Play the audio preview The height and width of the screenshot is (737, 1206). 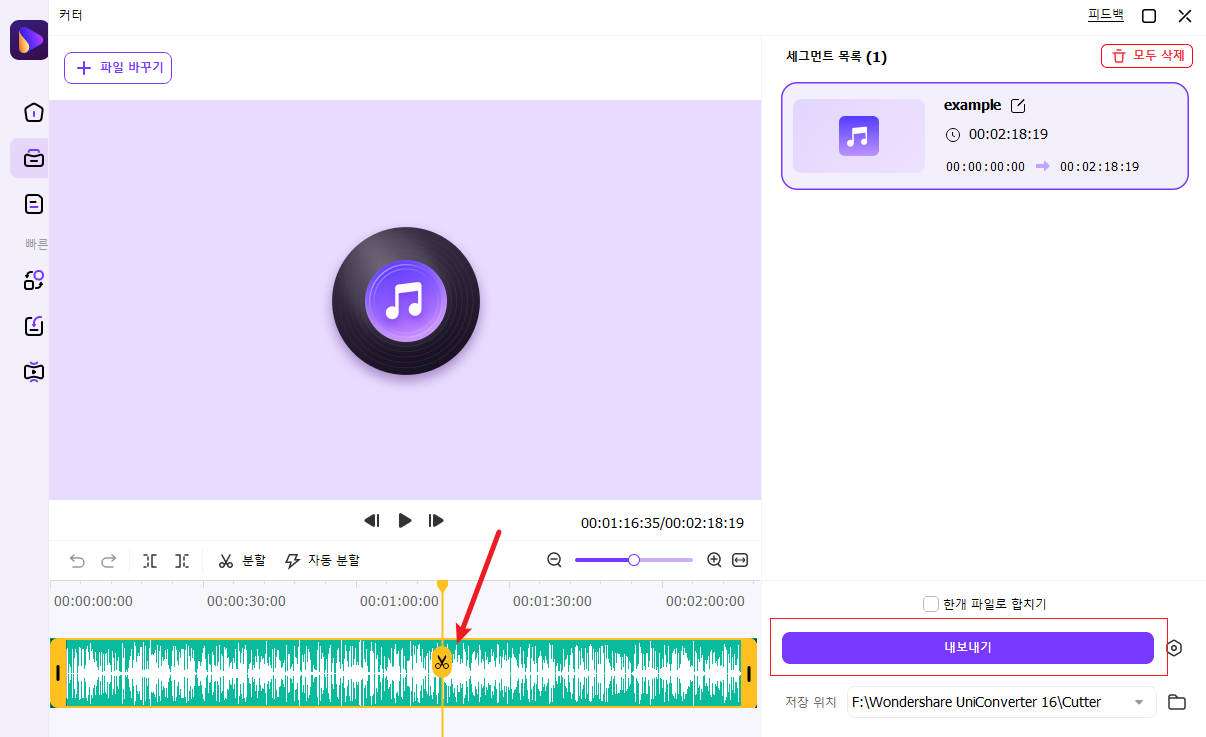click(x=405, y=520)
